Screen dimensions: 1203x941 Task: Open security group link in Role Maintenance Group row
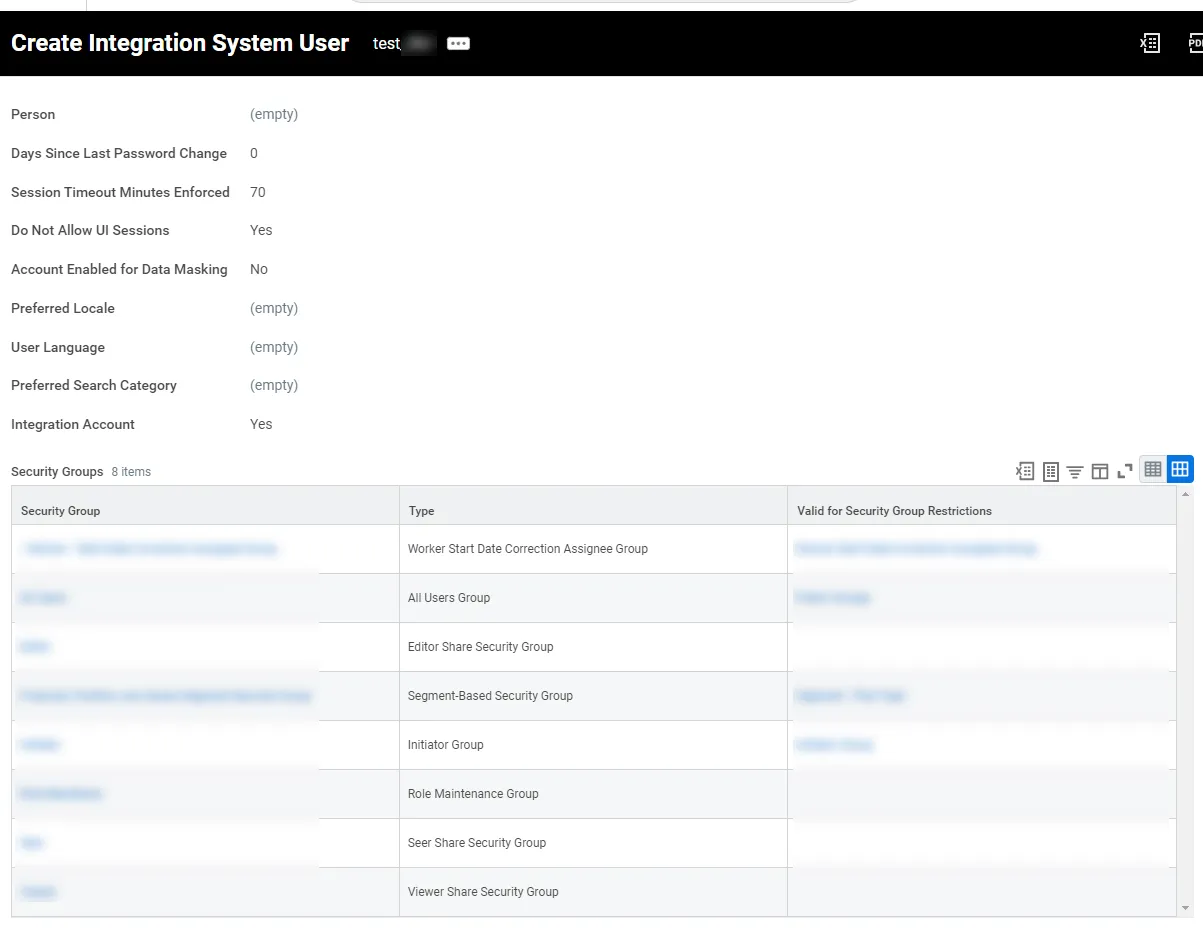60,794
